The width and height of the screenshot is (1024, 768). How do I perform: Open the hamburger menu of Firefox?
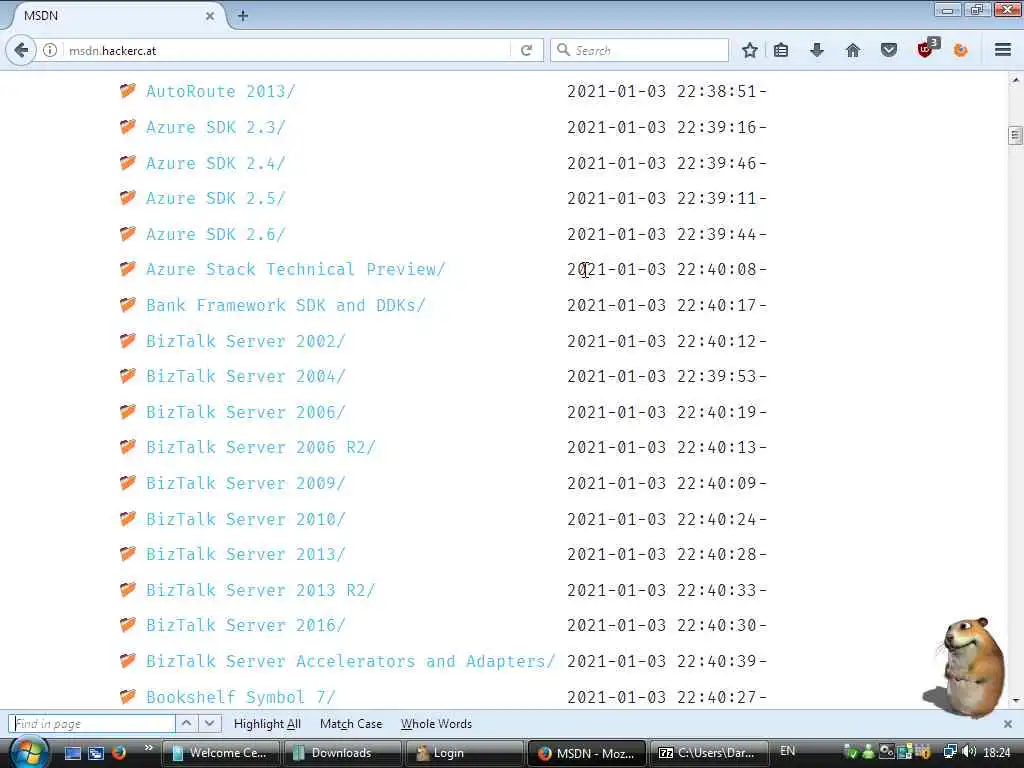tap(1003, 50)
